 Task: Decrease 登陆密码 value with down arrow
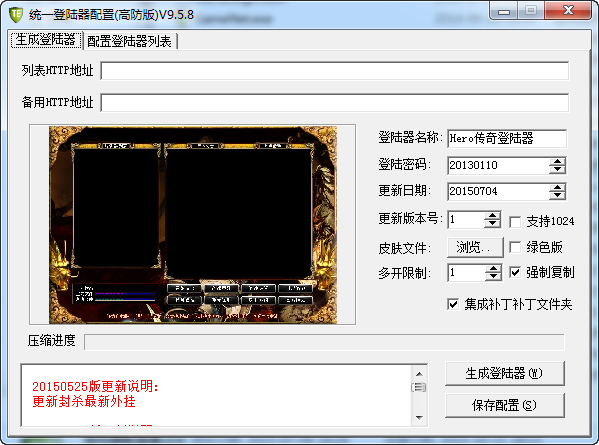coord(557,170)
